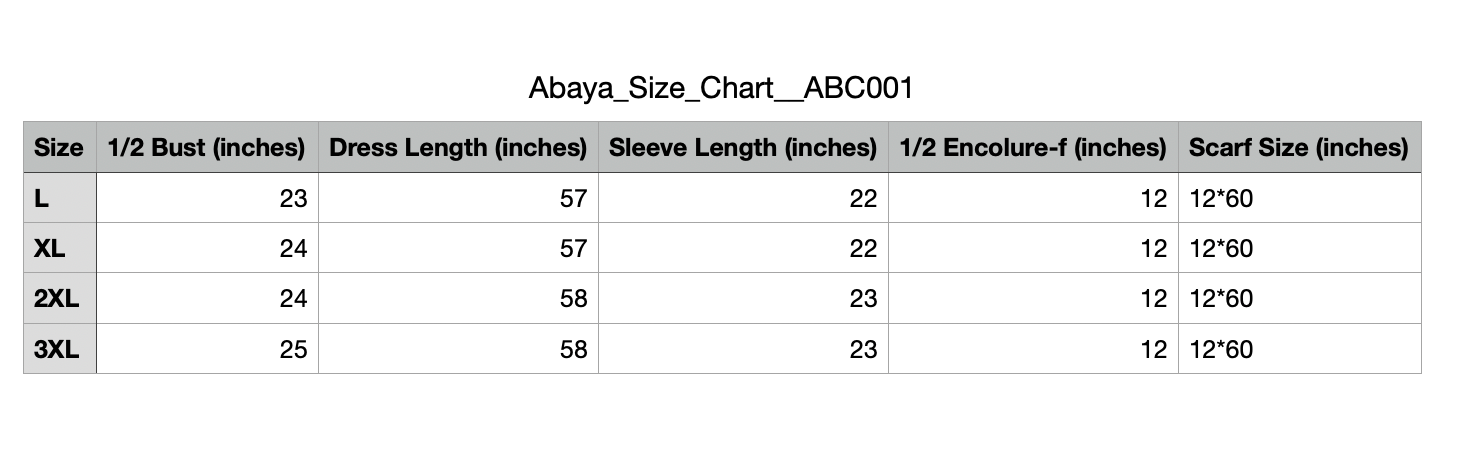Click the Sleeve Length (inches) header
Image resolution: width=1474 pixels, height=462 pixels.
click(x=743, y=148)
